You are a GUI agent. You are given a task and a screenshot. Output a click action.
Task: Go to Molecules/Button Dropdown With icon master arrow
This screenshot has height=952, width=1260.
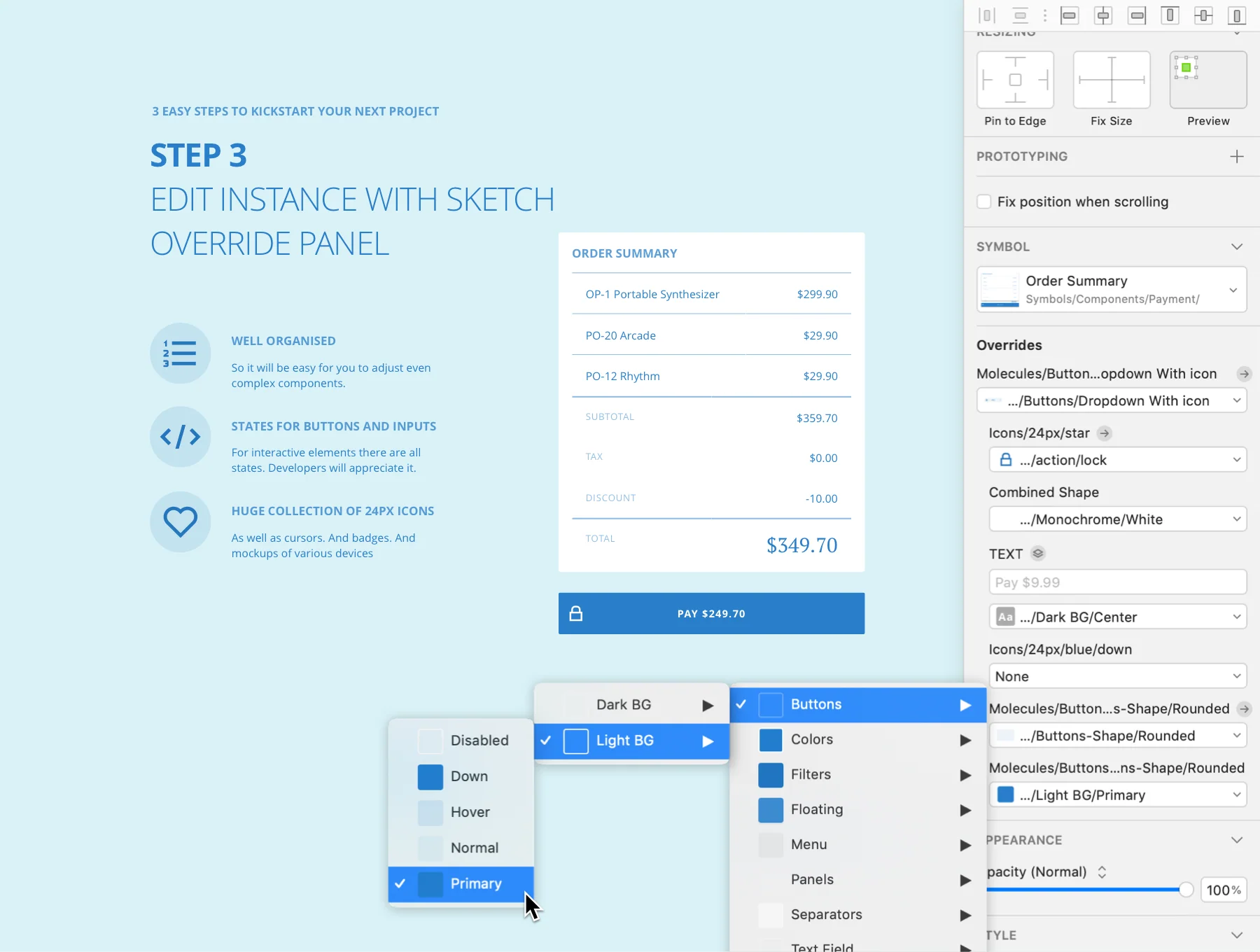click(x=1244, y=374)
